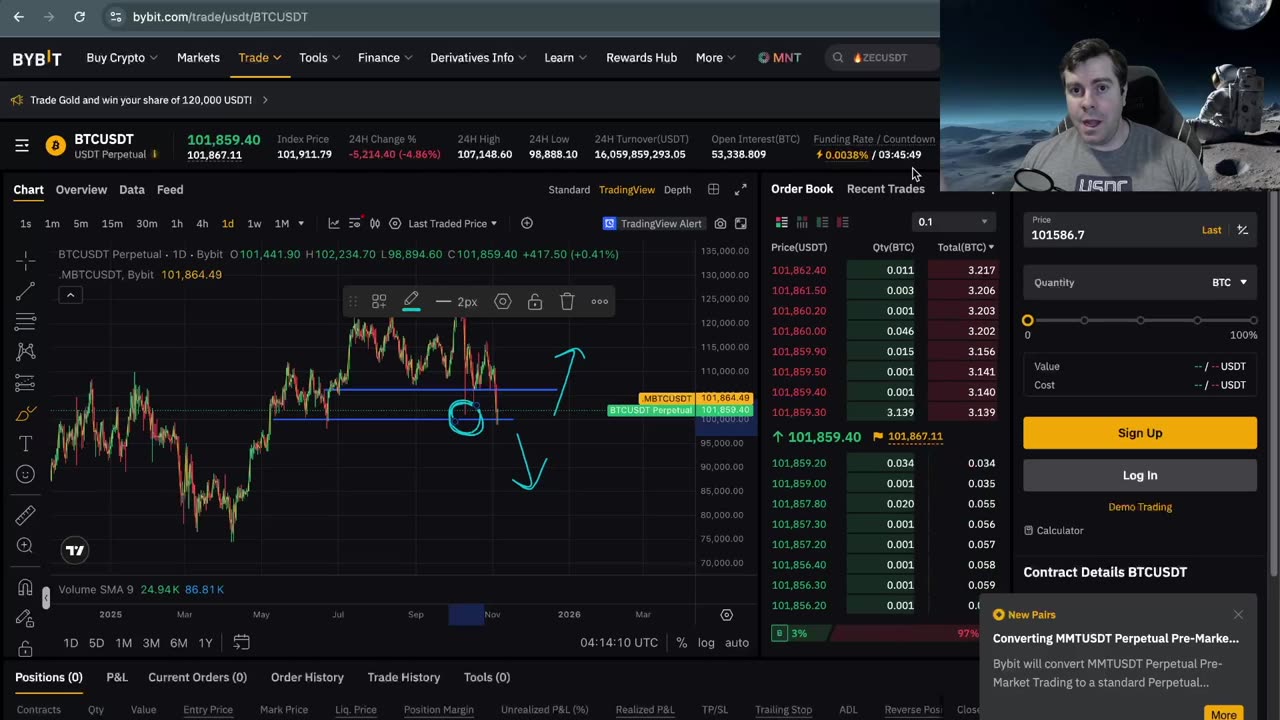Click the add plus circle icon
Viewport: 1280px width, 720px height.
526,223
